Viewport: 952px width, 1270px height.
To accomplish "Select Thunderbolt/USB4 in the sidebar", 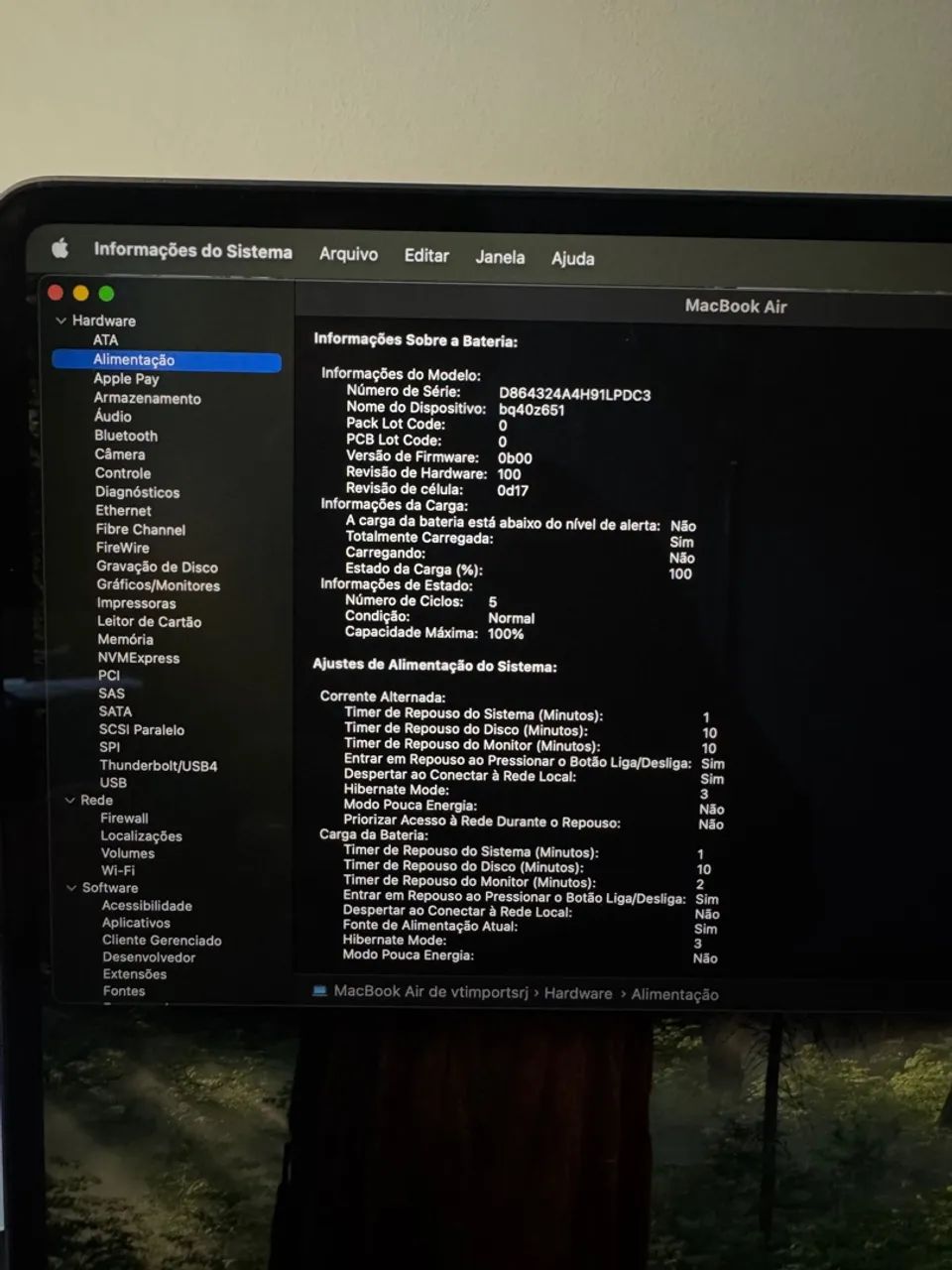I will 159,766.
